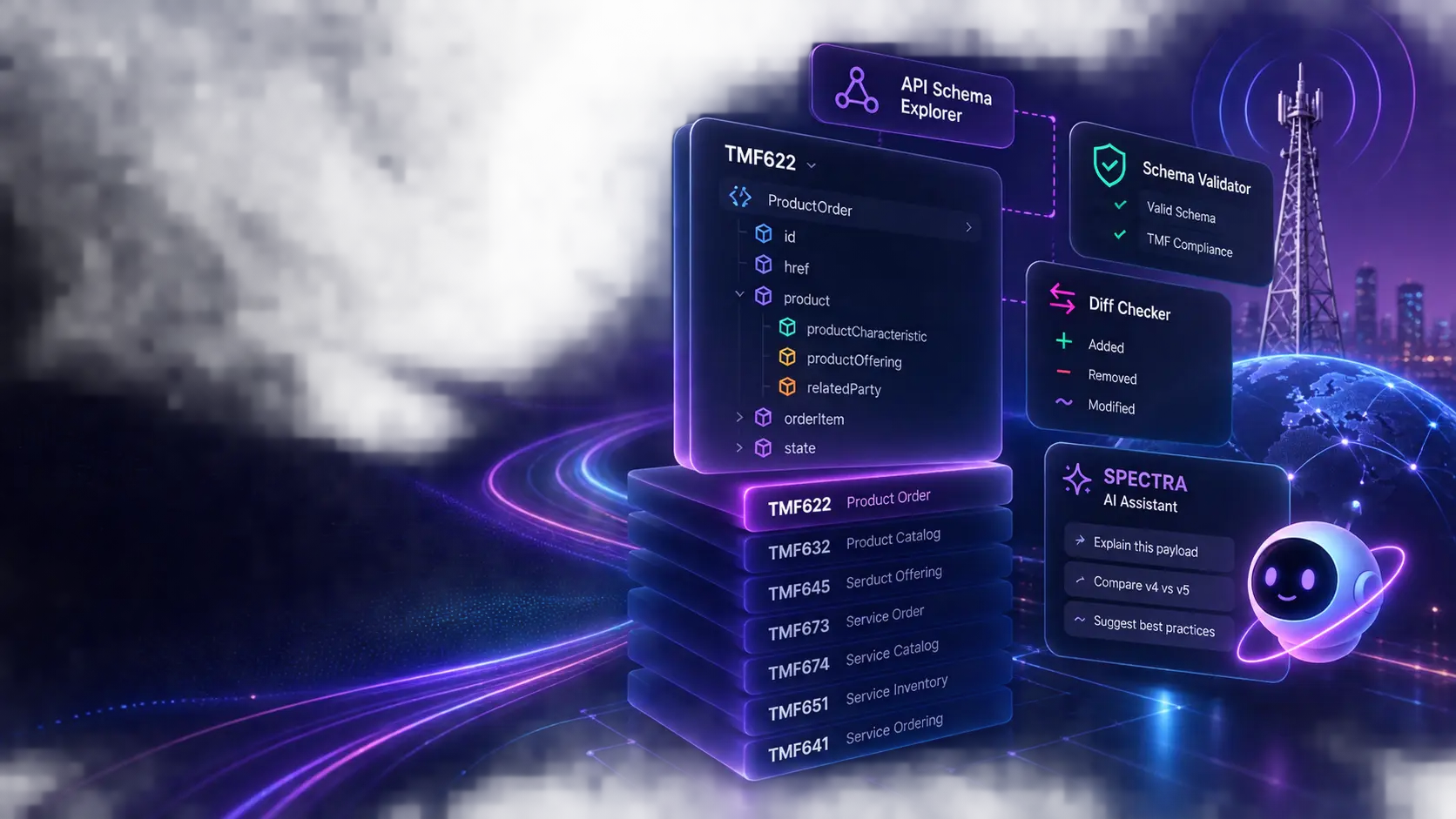Click the Compare v4 vs v5 button

coord(1149,587)
